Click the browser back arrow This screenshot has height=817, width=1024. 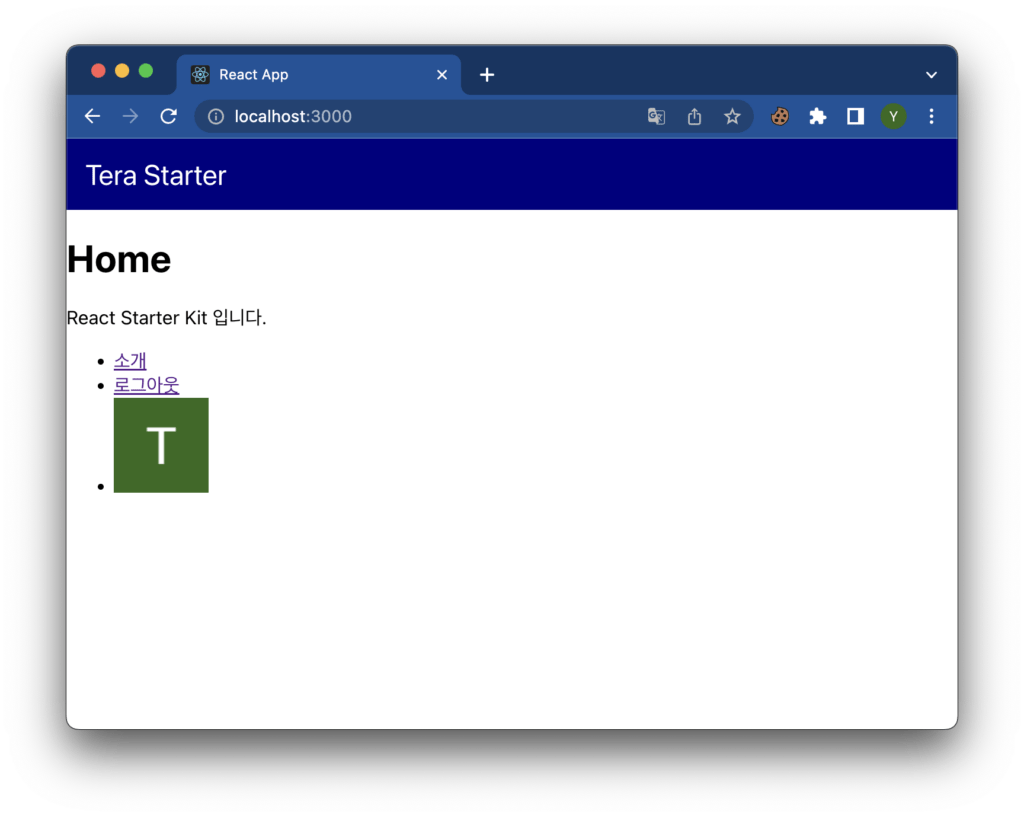pyautogui.click(x=92, y=116)
